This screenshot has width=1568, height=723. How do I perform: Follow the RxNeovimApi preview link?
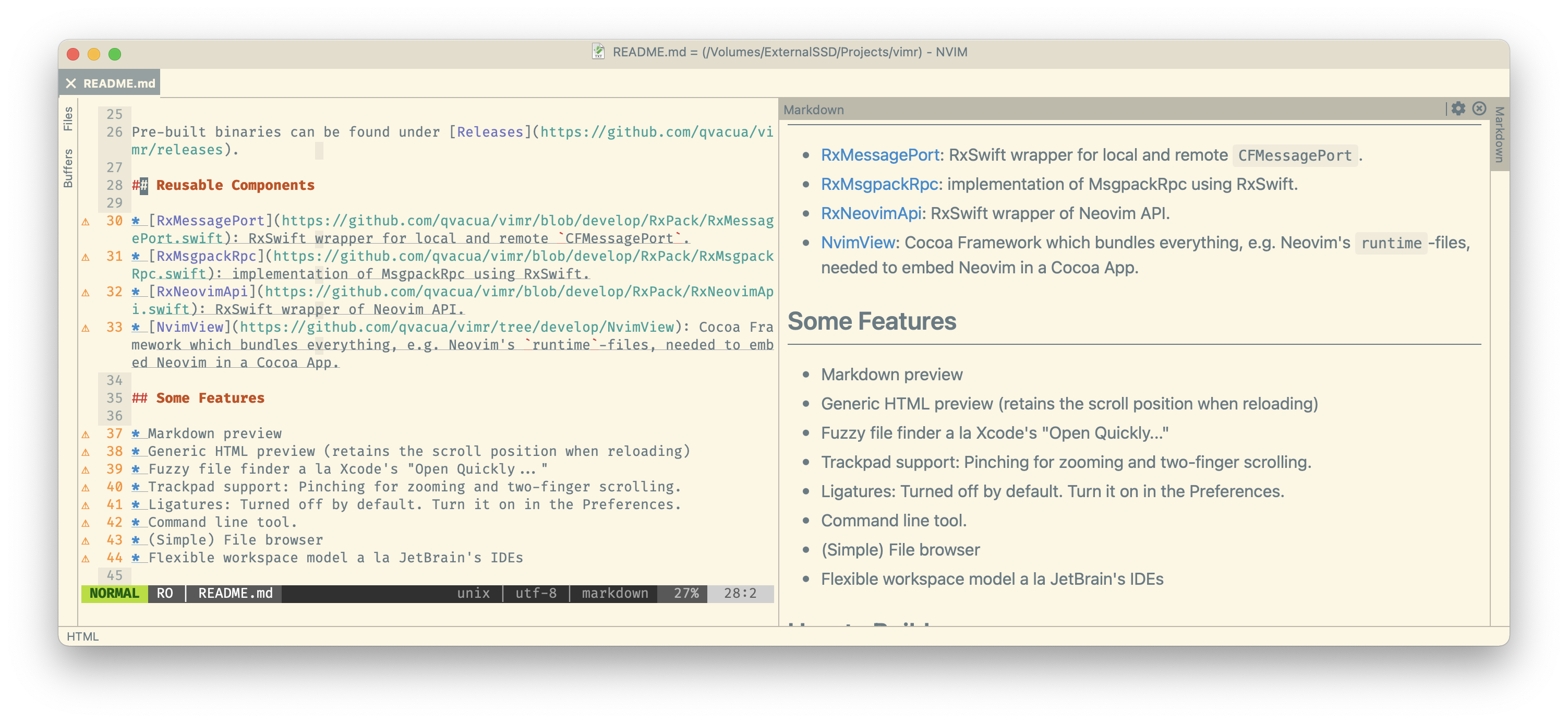tap(871, 214)
